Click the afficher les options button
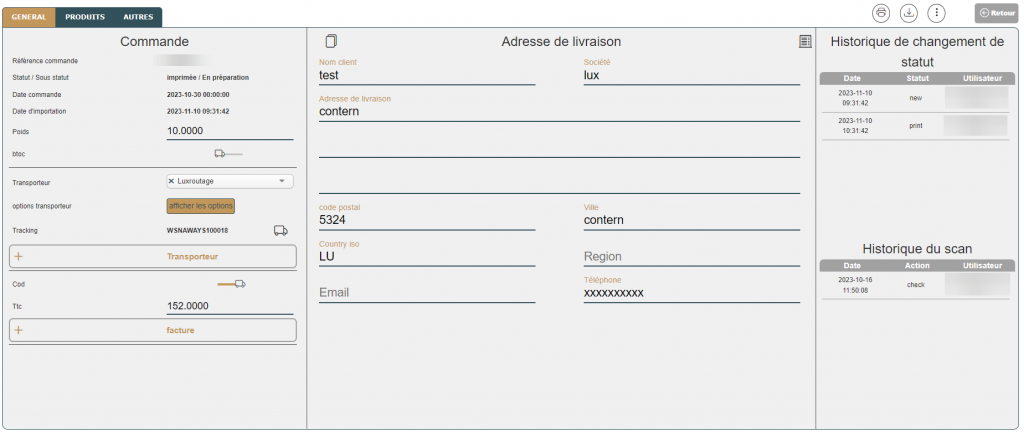 click(x=200, y=206)
